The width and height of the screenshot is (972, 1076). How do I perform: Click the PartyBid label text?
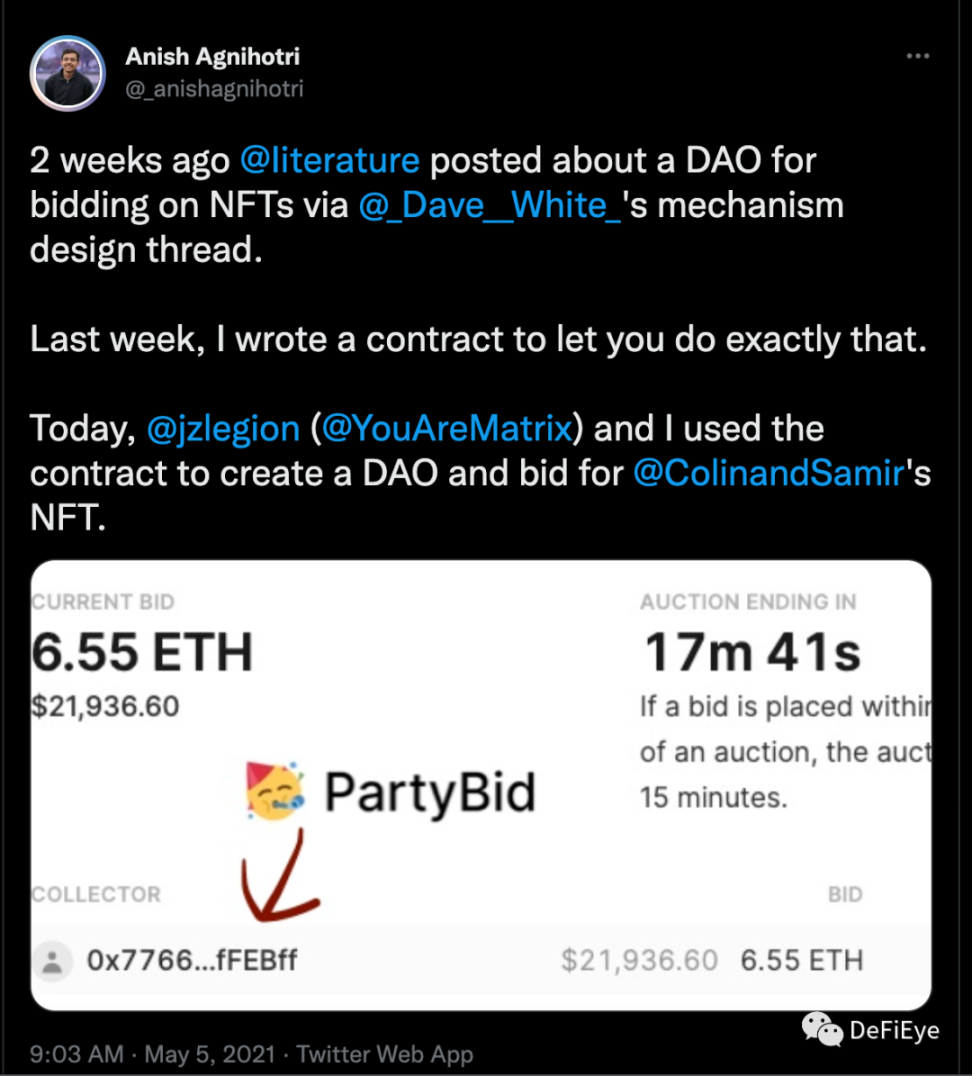tap(430, 793)
